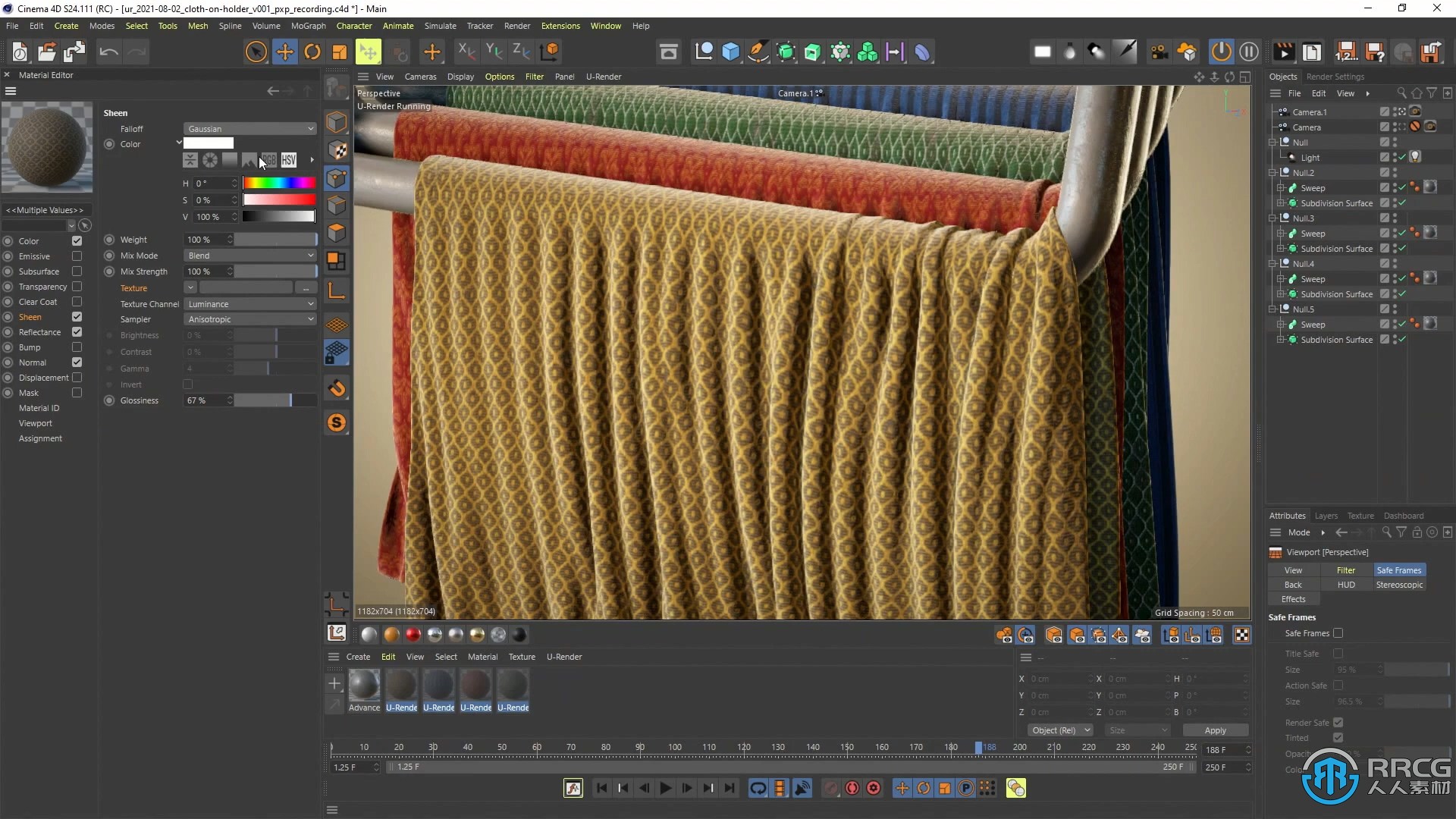Enable the Bump channel checkbox
This screenshot has width=1456, height=819.
77,347
